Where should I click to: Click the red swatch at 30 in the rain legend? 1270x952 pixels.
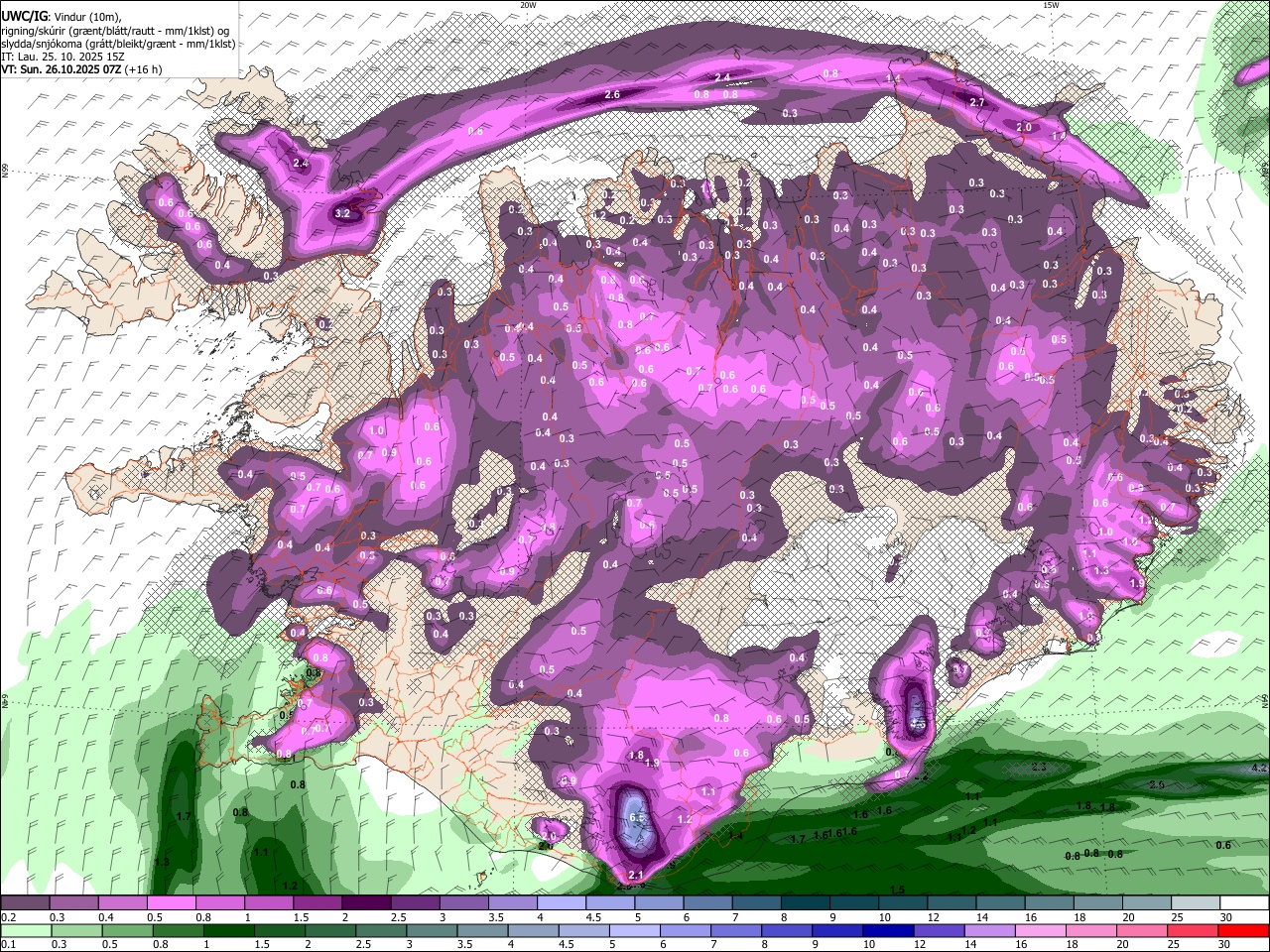[x=1244, y=930]
